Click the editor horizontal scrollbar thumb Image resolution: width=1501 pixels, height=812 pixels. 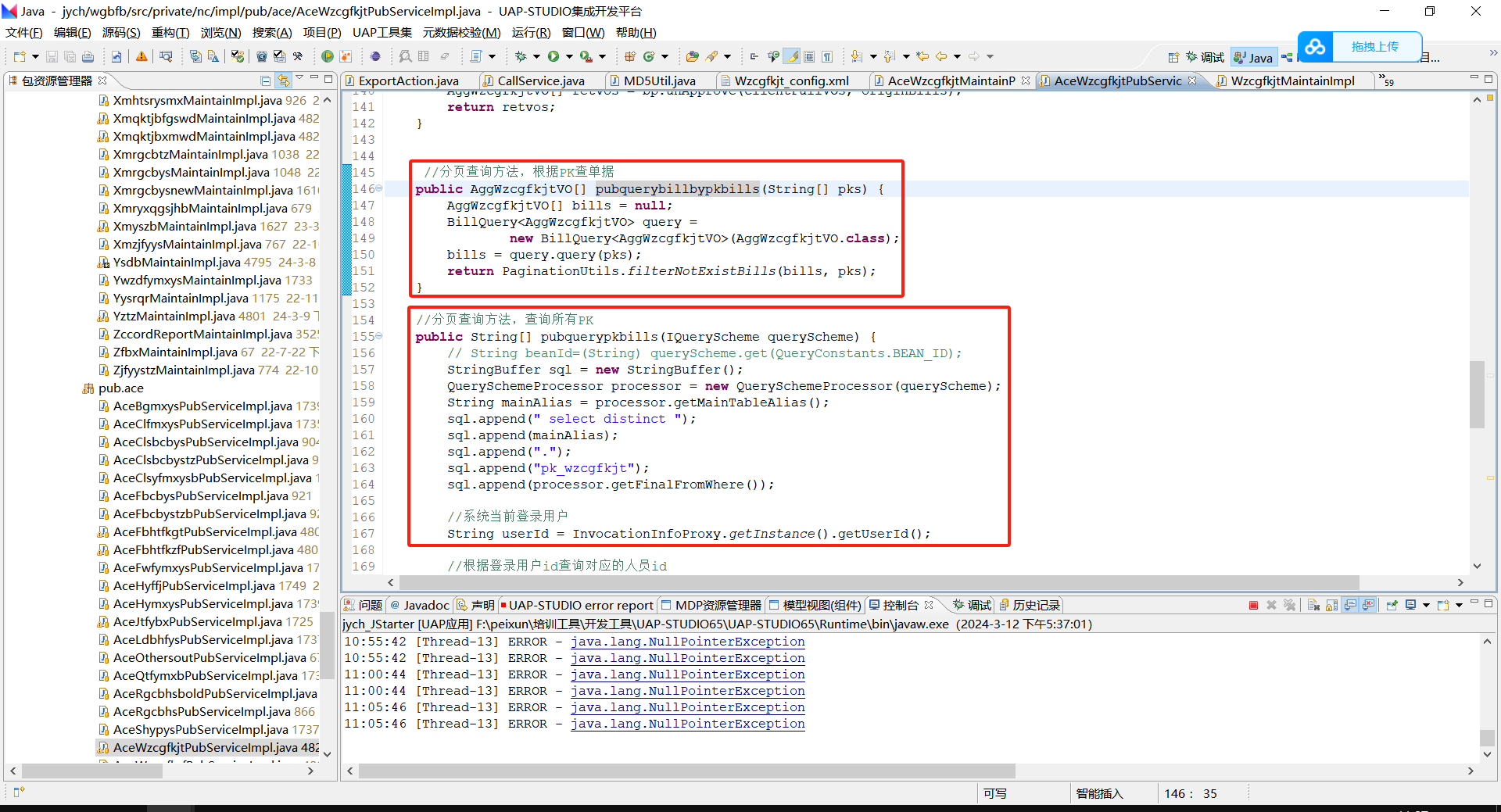(x=879, y=582)
